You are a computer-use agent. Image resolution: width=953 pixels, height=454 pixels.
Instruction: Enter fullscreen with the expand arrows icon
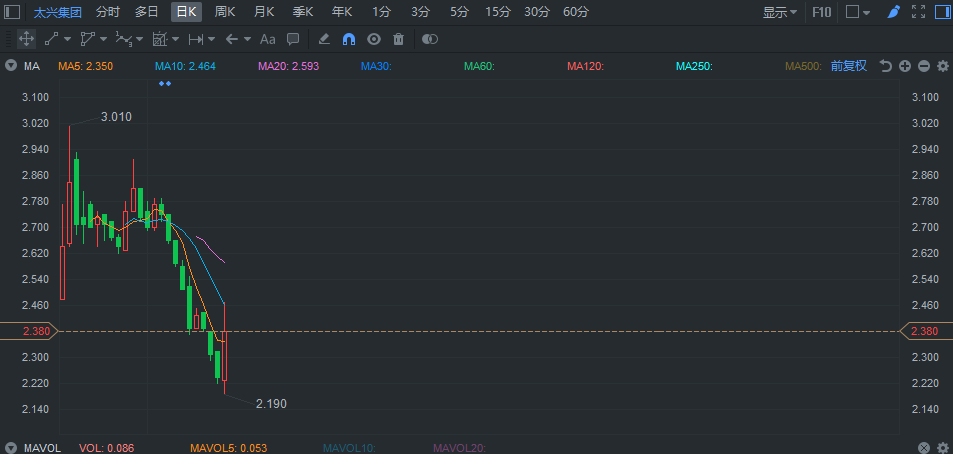(x=918, y=12)
